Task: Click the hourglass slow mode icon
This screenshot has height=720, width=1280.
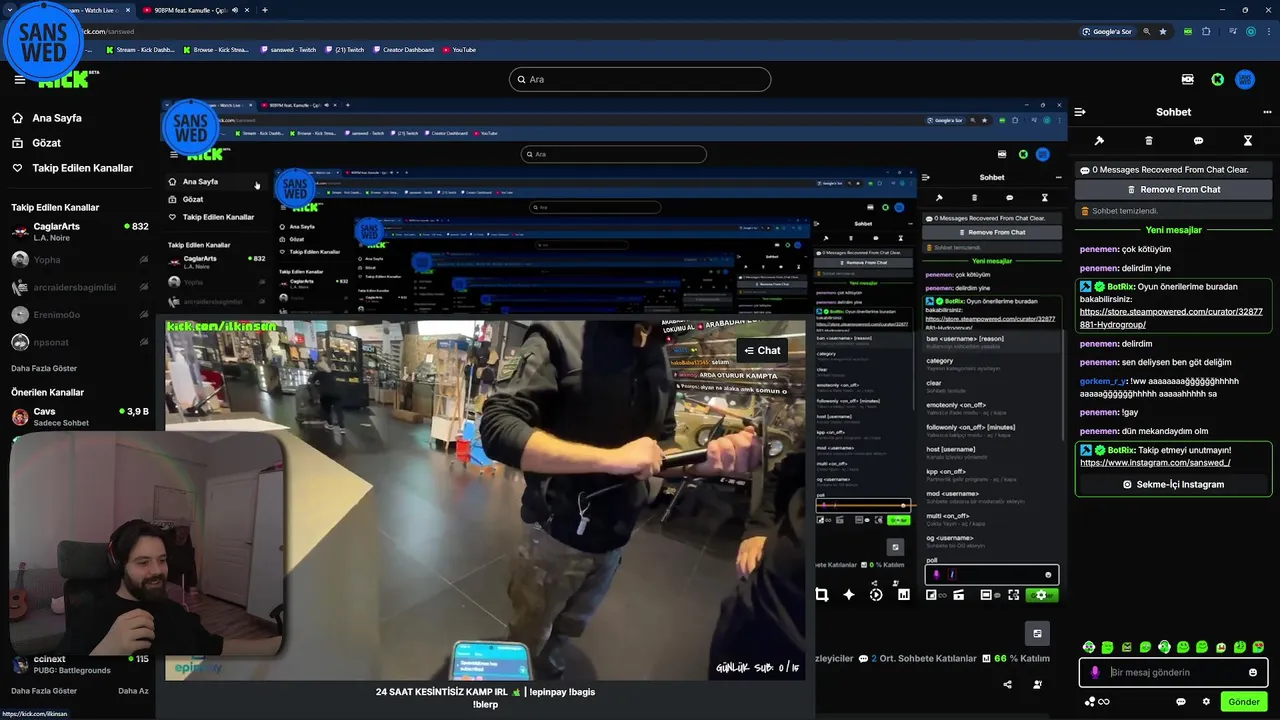Action: pyautogui.click(x=1248, y=141)
